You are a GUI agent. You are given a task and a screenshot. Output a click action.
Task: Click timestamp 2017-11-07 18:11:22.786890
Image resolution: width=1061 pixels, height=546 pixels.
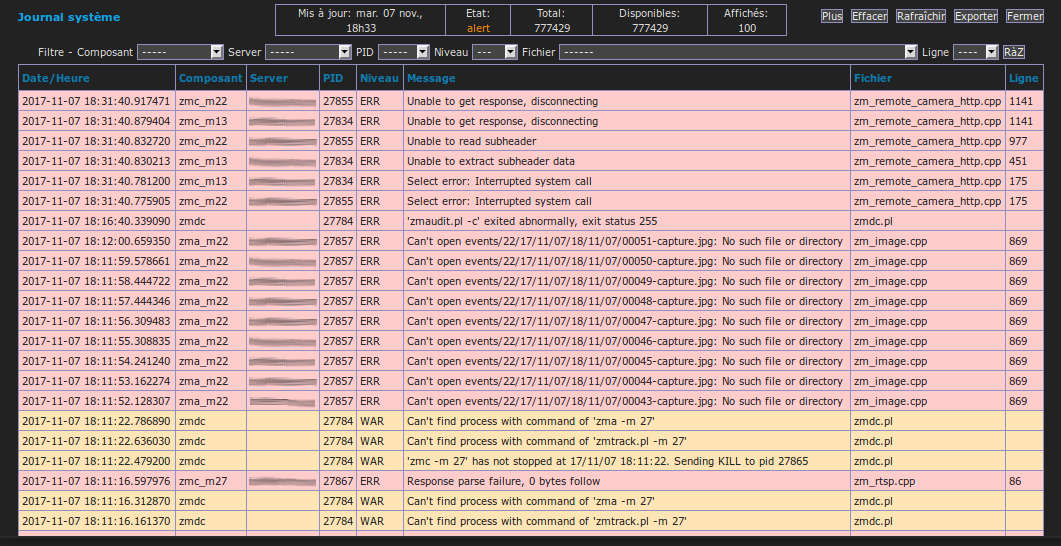click(x=96, y=422)
